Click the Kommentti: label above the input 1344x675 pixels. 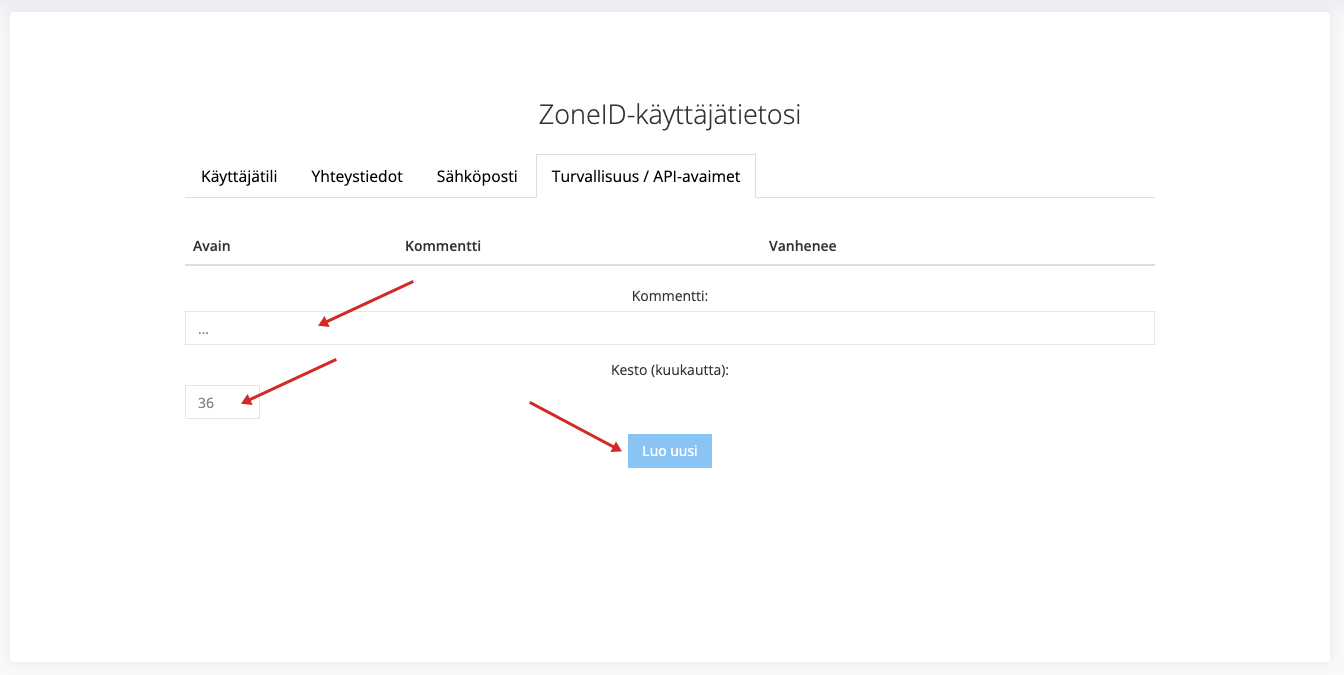pos(669,296)
